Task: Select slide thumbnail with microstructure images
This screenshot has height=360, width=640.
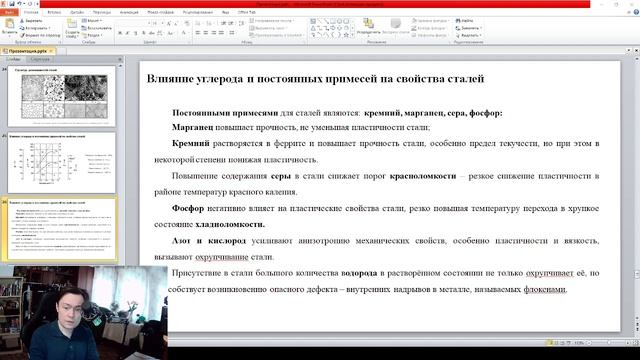Action: 62,96
